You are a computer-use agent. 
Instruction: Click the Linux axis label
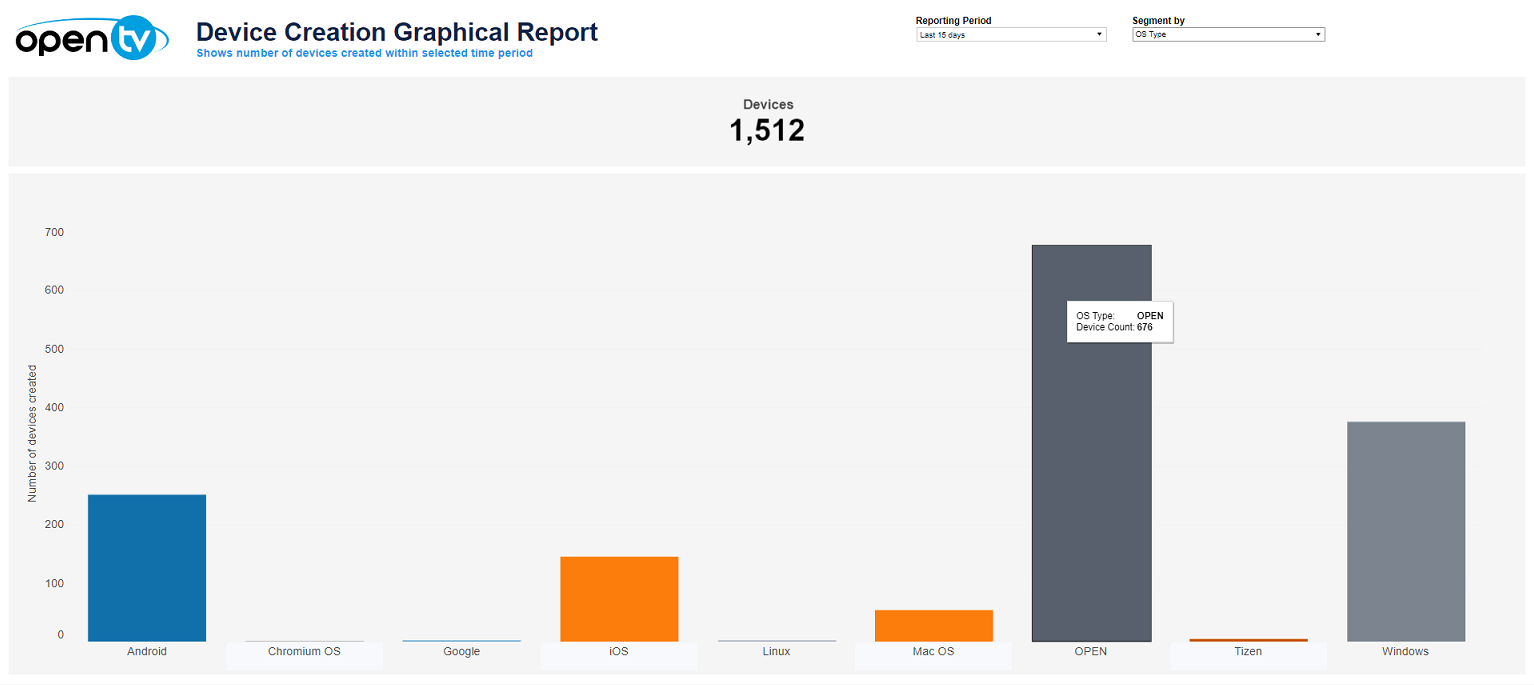click(x=776, y=652)
